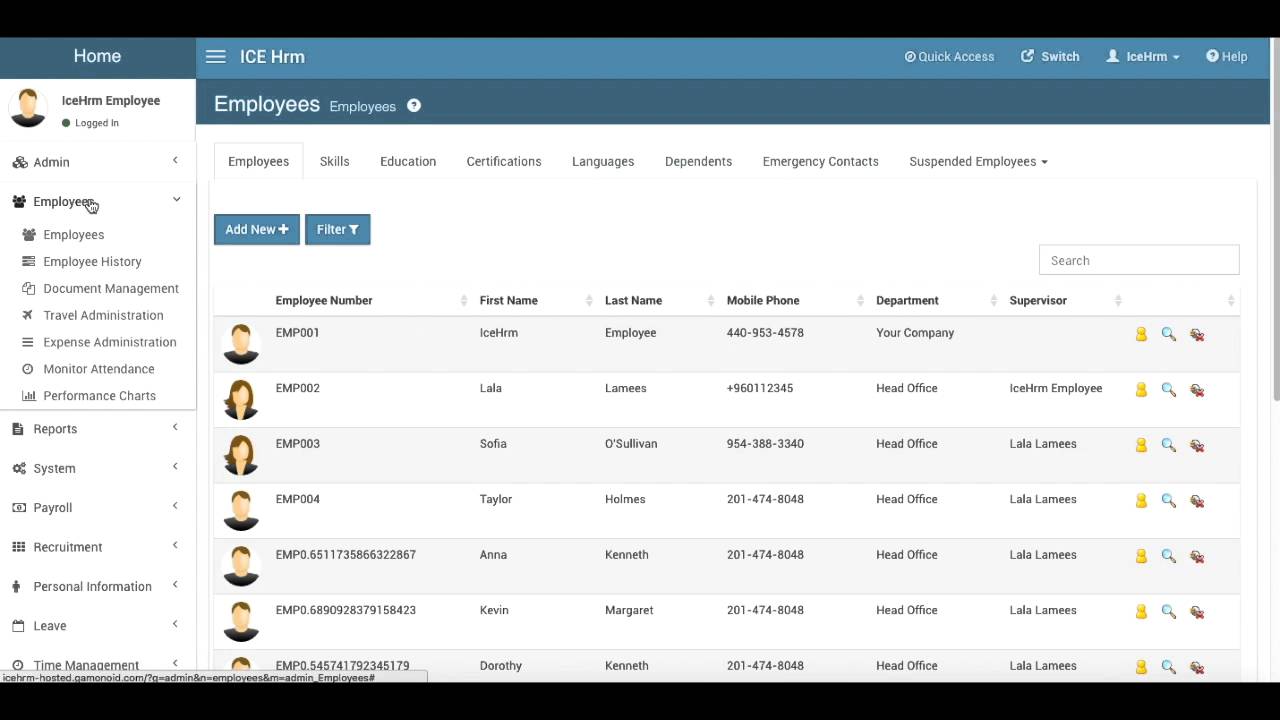The height and width of the screenshot is (720, 1280).
Task: Magnifier icon for Kevin Margaret row
Action: click(x=1168, y=612)
